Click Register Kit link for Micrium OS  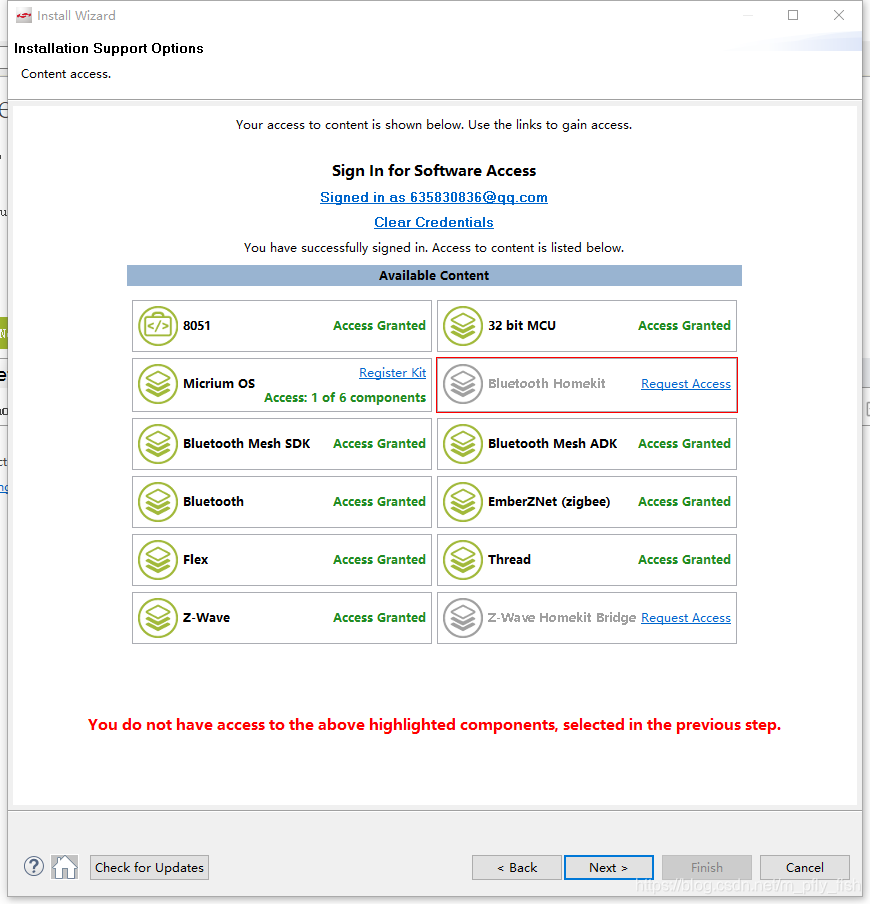point(393,373)
